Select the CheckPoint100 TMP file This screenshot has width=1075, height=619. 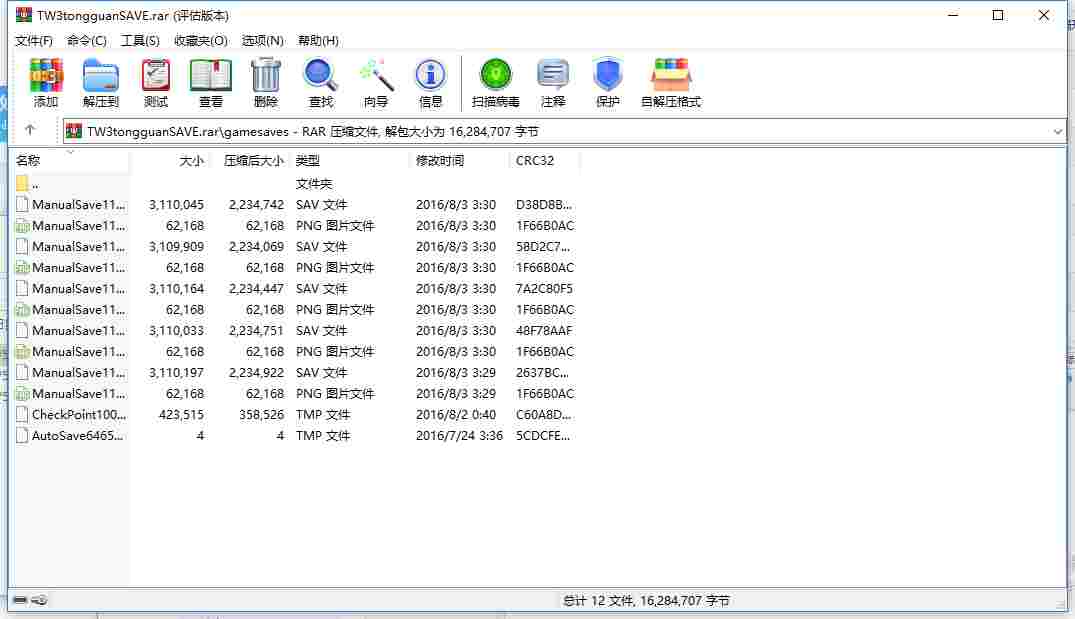295,415
